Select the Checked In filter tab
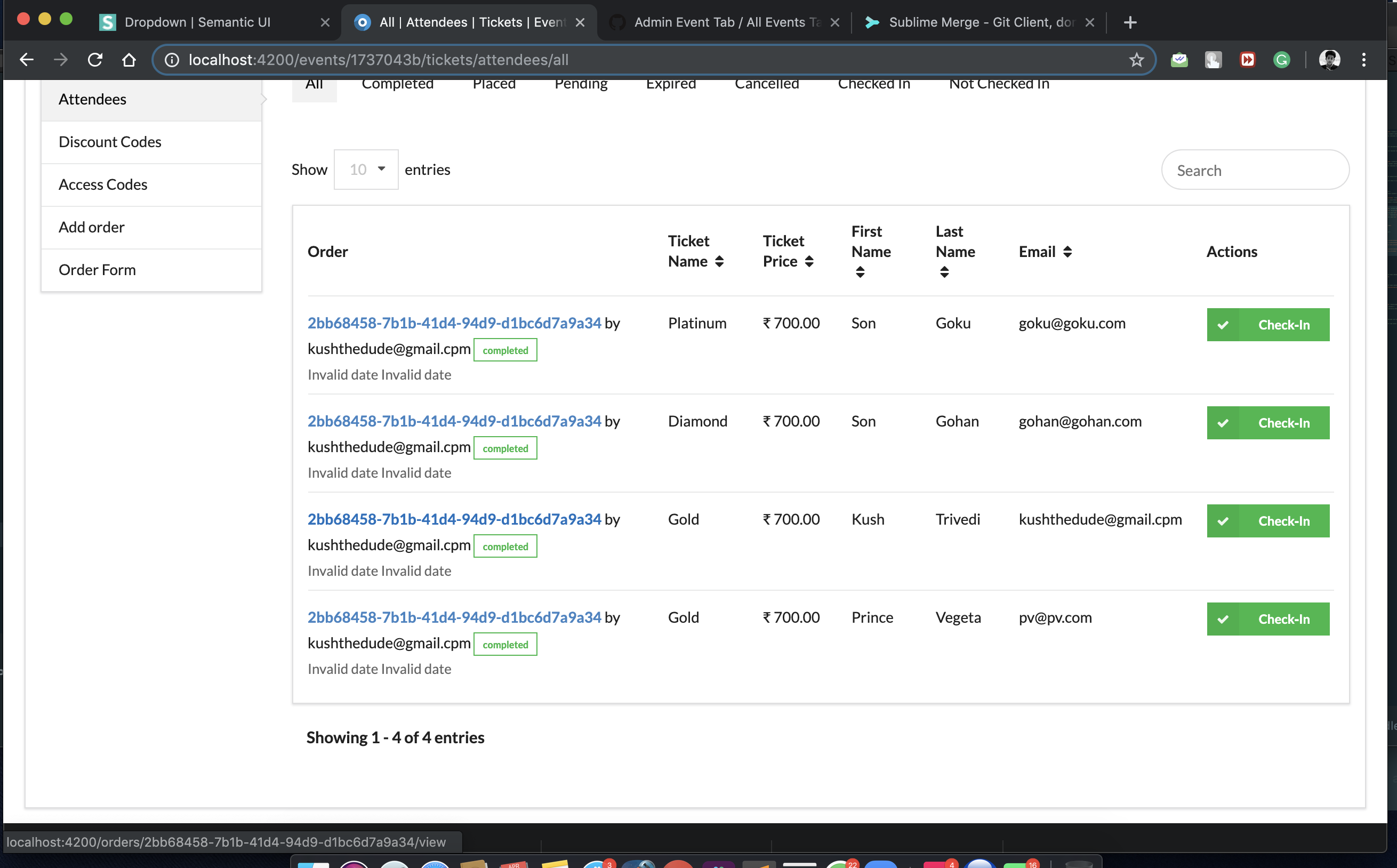 click(873, 85)
